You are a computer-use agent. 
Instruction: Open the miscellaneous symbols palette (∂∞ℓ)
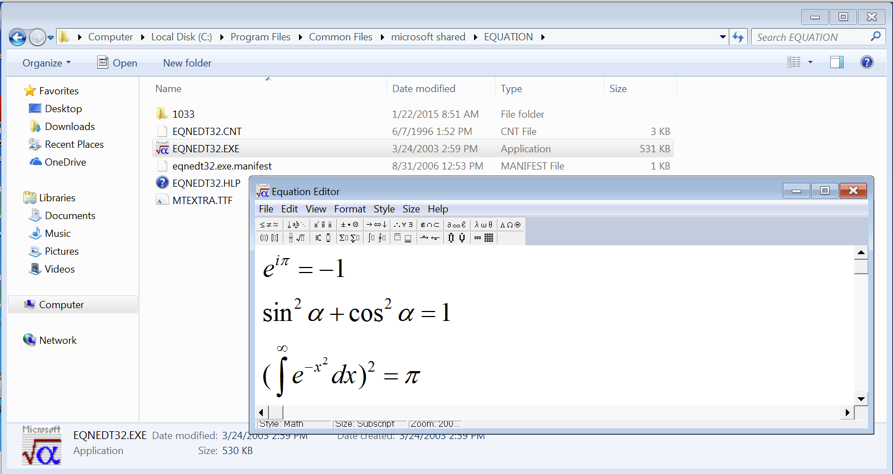(x=457, y=224)
